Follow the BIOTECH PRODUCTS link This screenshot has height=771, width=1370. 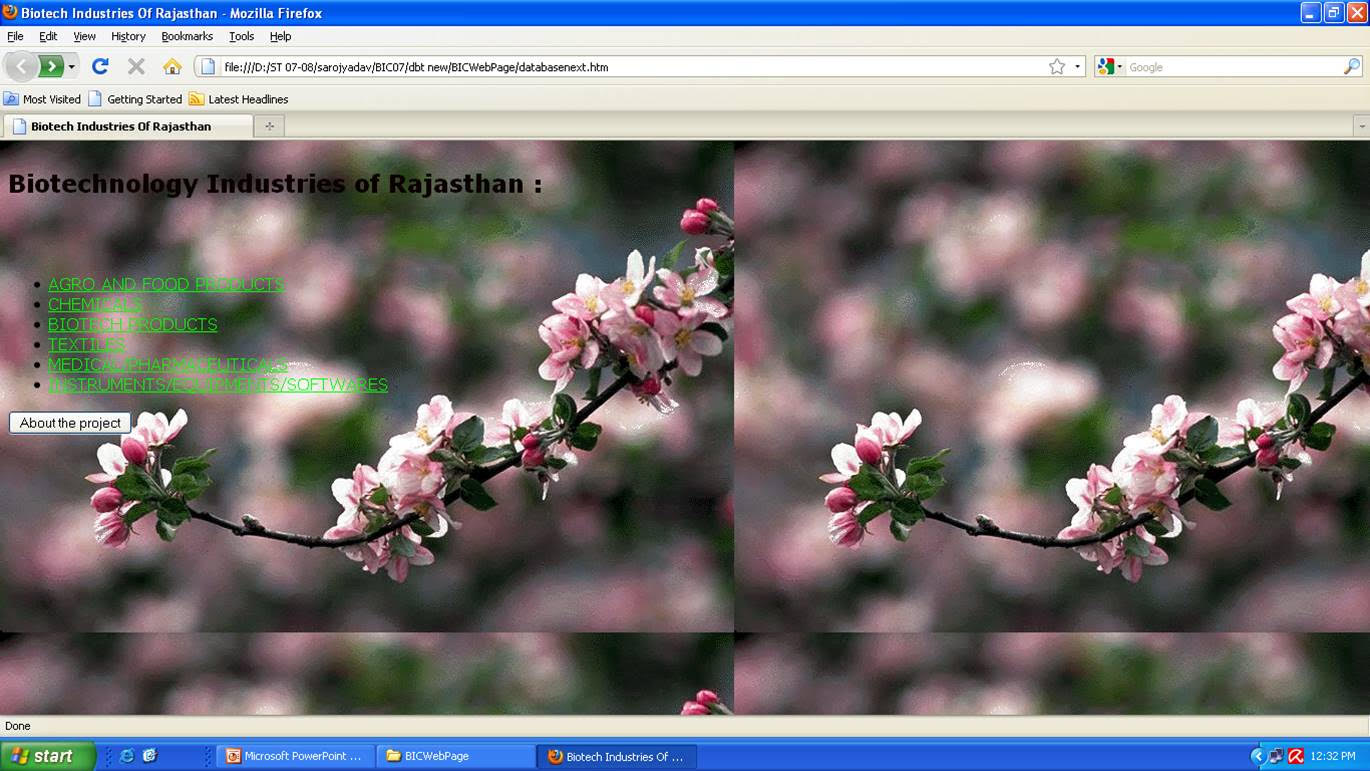click(x=132, y=324)
